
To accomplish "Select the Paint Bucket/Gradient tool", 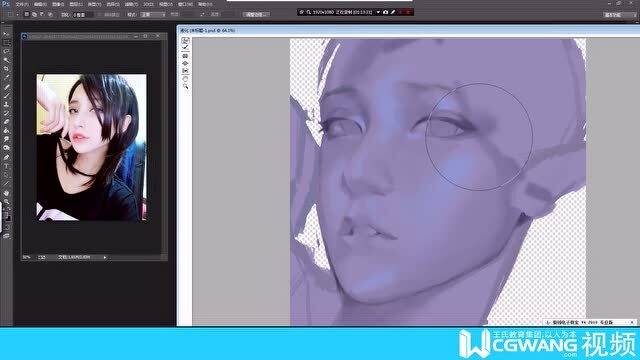I will [6, 131].
